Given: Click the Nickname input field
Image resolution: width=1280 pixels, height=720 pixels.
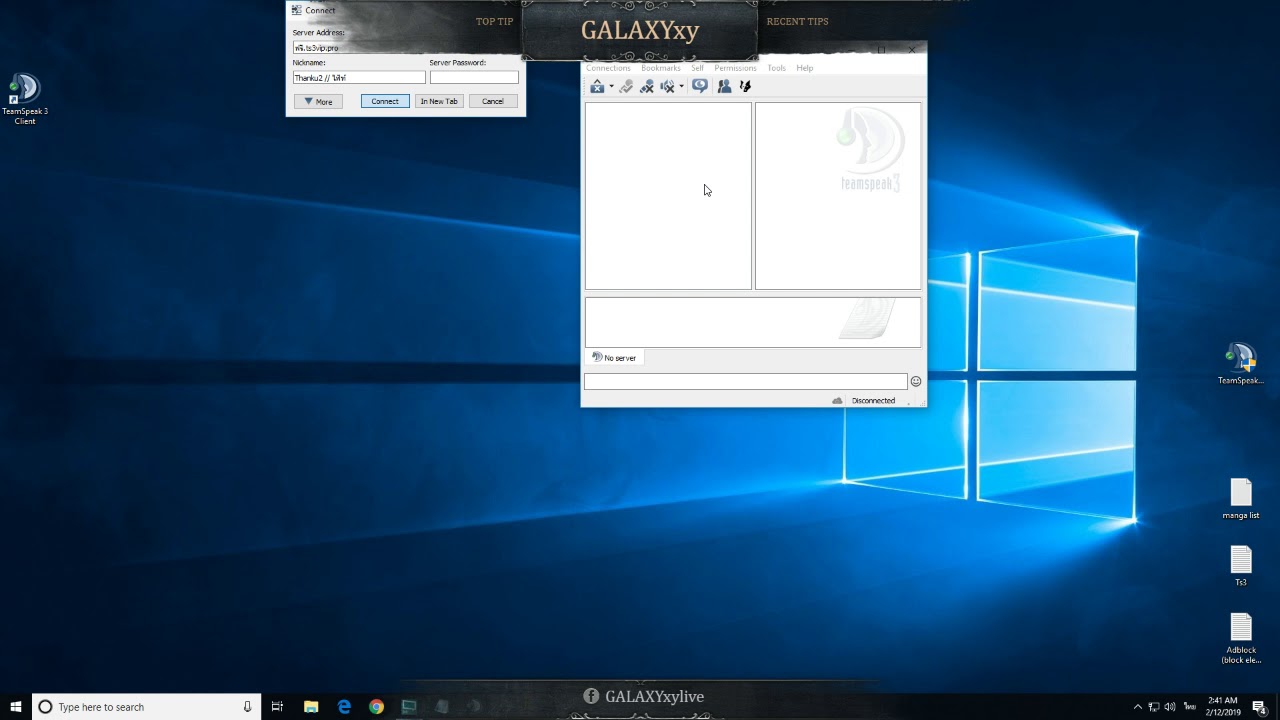Looking at the screenshot, I should point(359,77).
